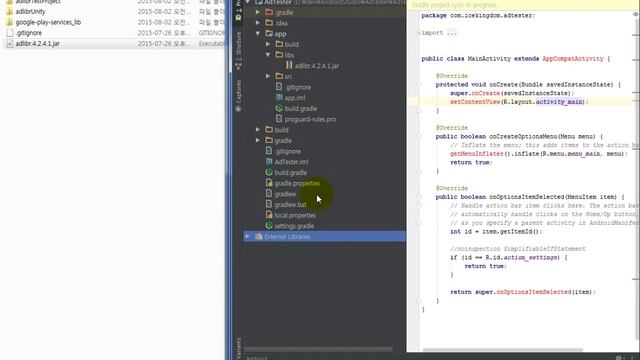
Task: Click the root .gitignore file icon
Action: 269,151
